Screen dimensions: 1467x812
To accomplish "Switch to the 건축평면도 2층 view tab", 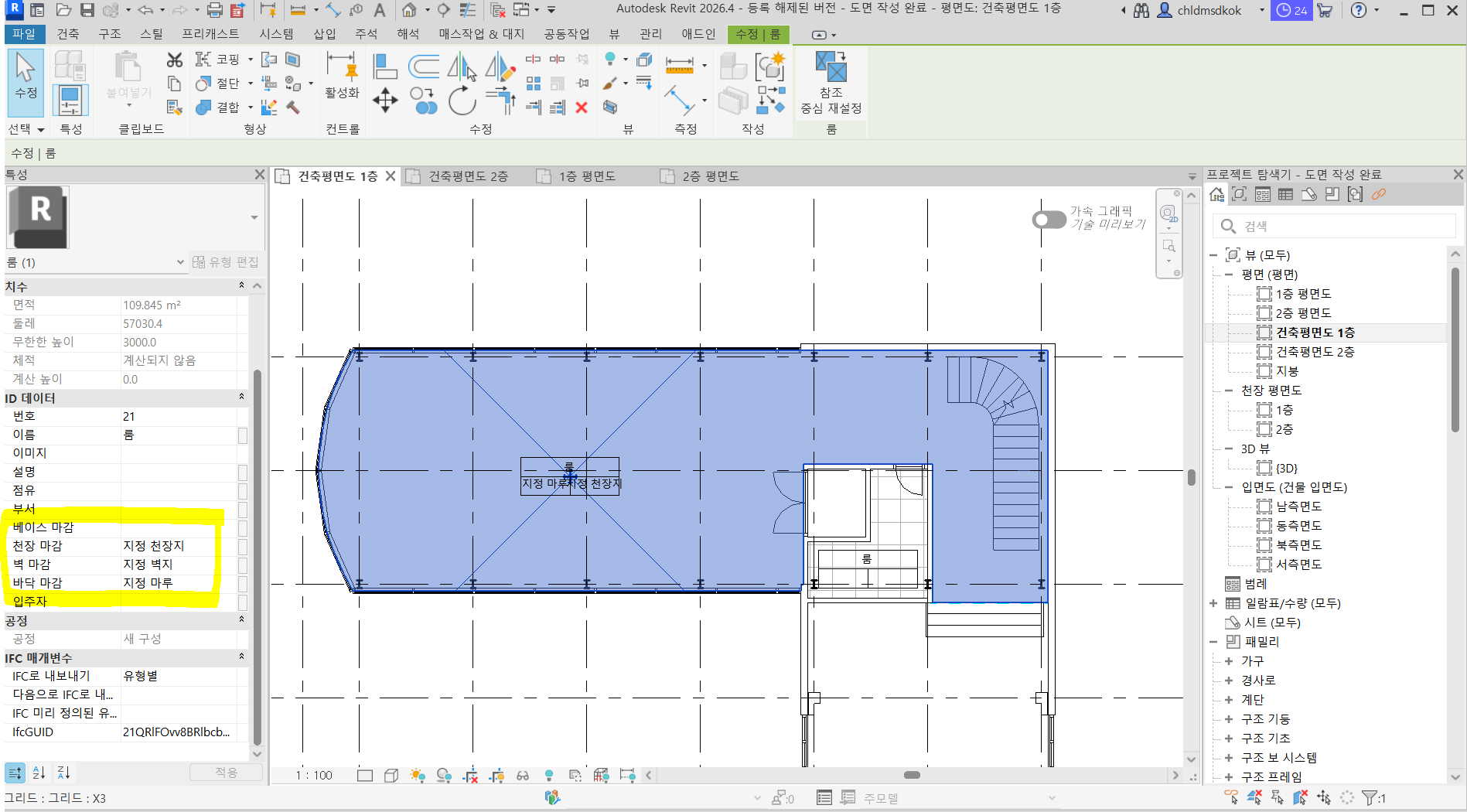I will [468, 176].
